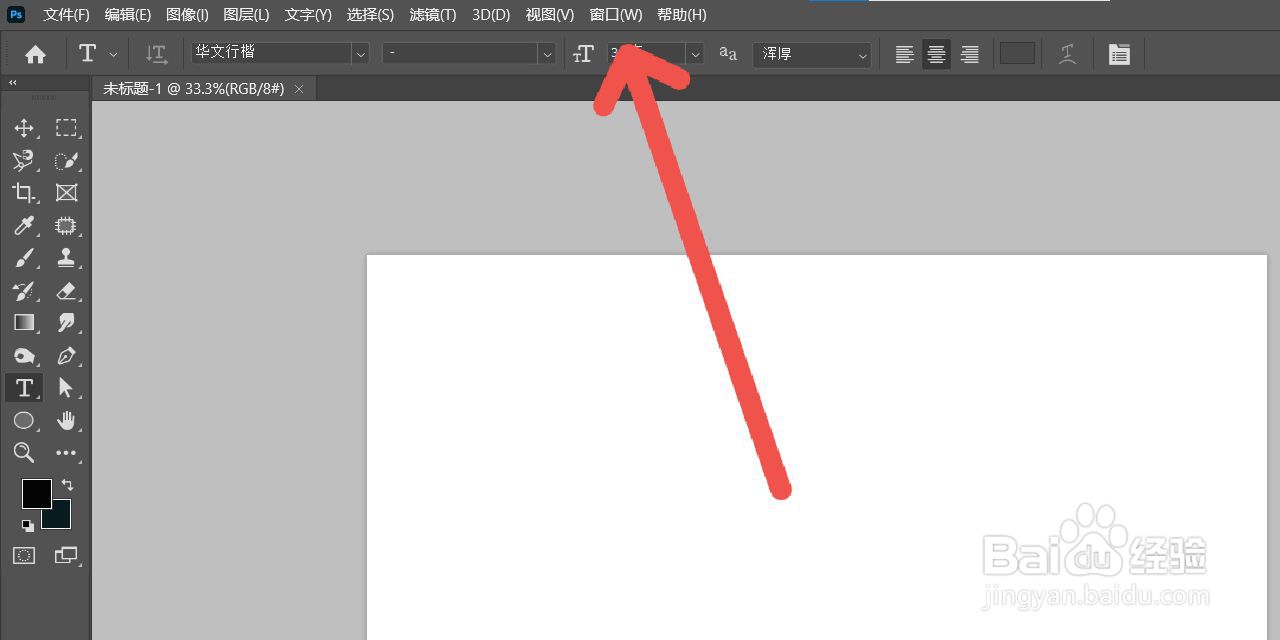Screen dimensions: 1280x640
Task: Open the font size dropdown arrow
Action: coord(695,55)
